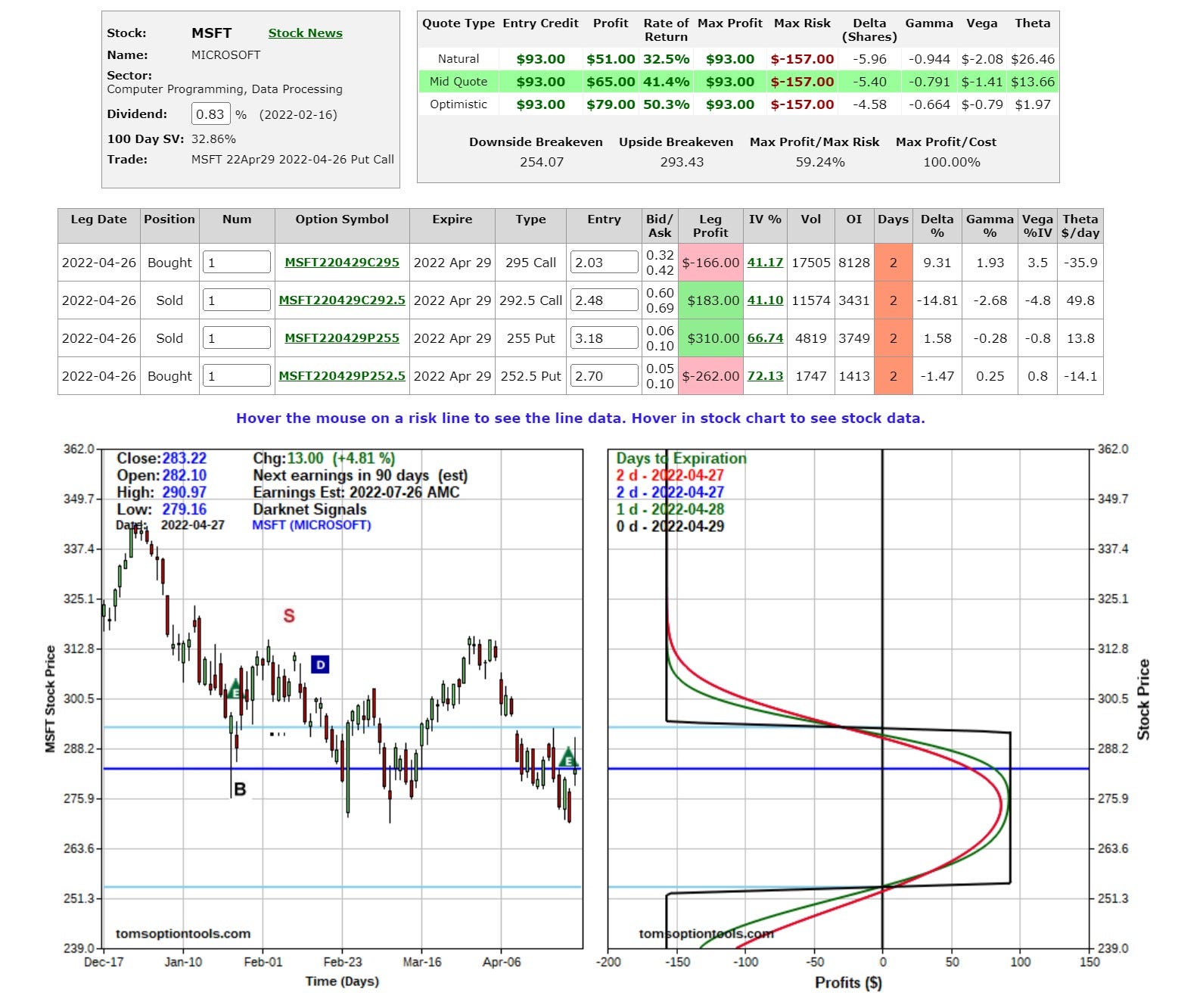Edit Num field for 292.5 Call leg

pyautogui.click(x=237, y=300)
